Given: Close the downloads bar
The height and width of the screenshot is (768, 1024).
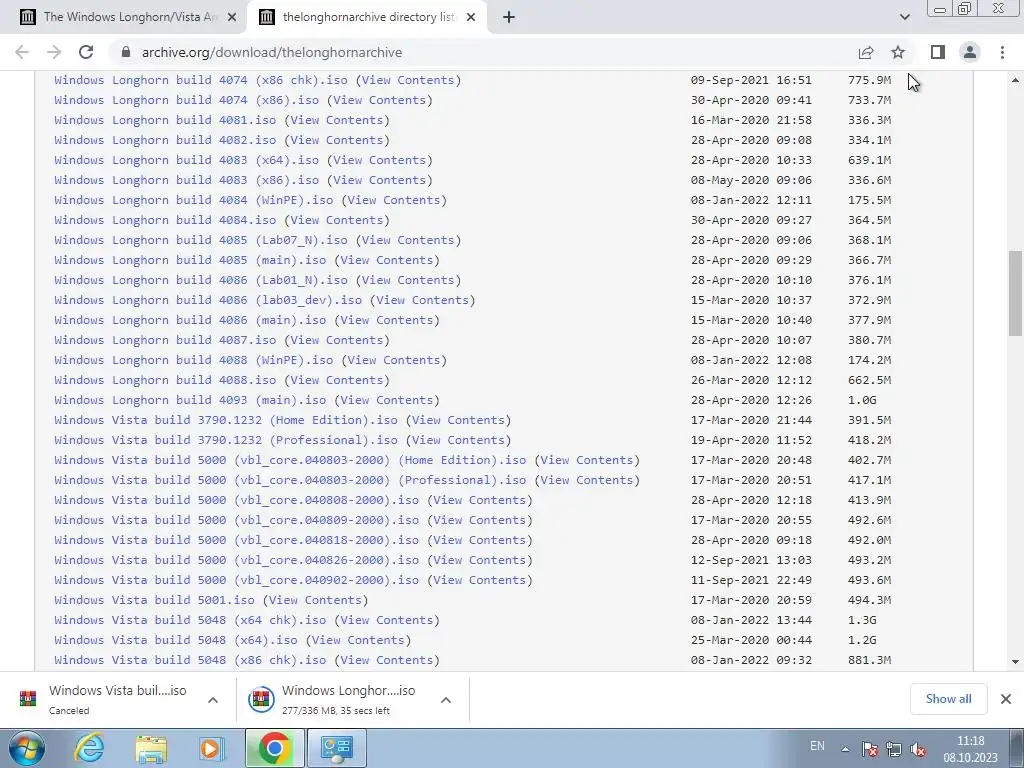Looking at the screenshot, I should pyautogui.click(x=1006, y=699).
